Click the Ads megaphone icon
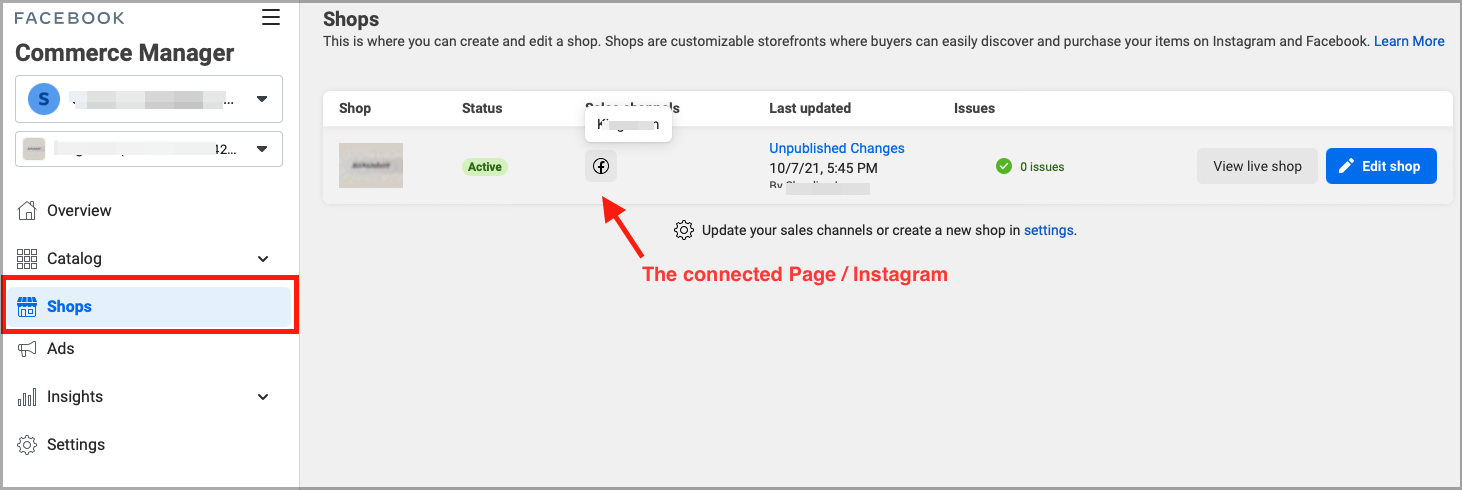 [27, 348]
